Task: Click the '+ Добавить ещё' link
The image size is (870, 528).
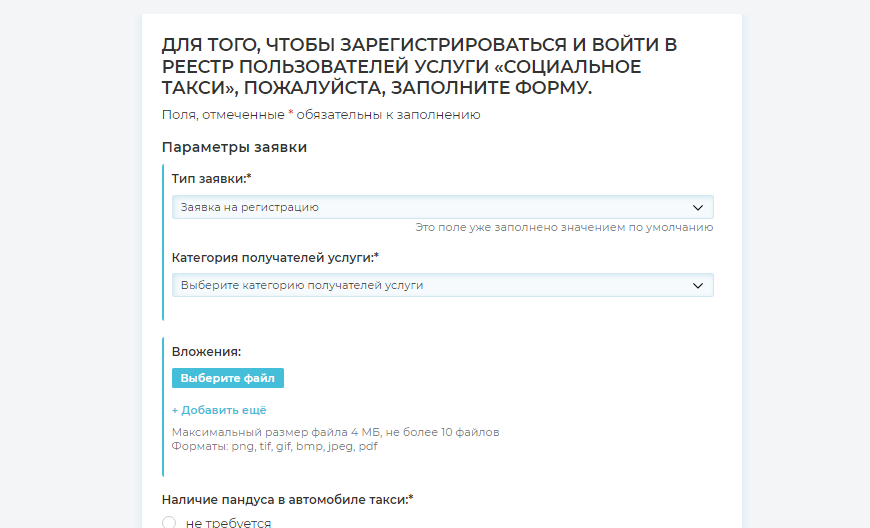Action: pos(219,410)
